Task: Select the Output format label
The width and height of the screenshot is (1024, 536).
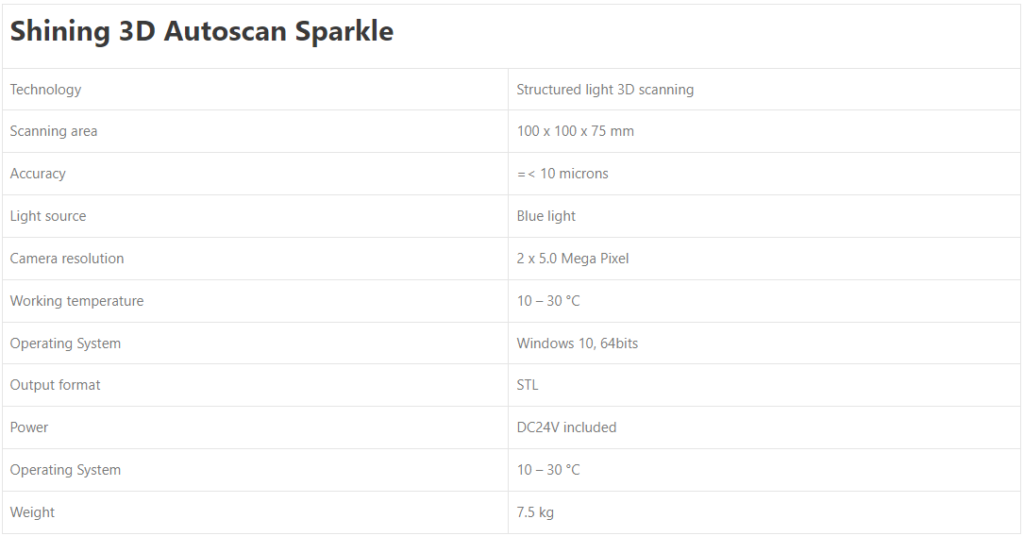Action: tap(55, 385)
